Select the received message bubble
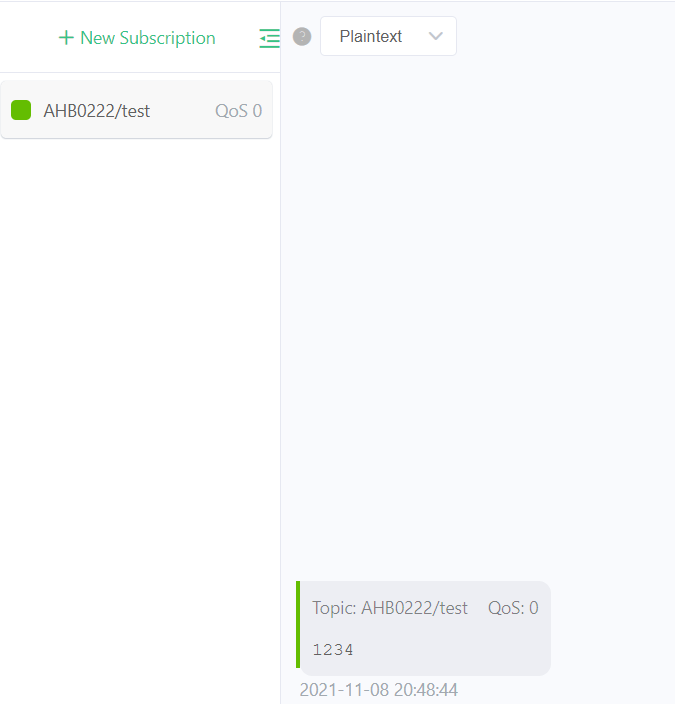 click(x=424, y=628)
